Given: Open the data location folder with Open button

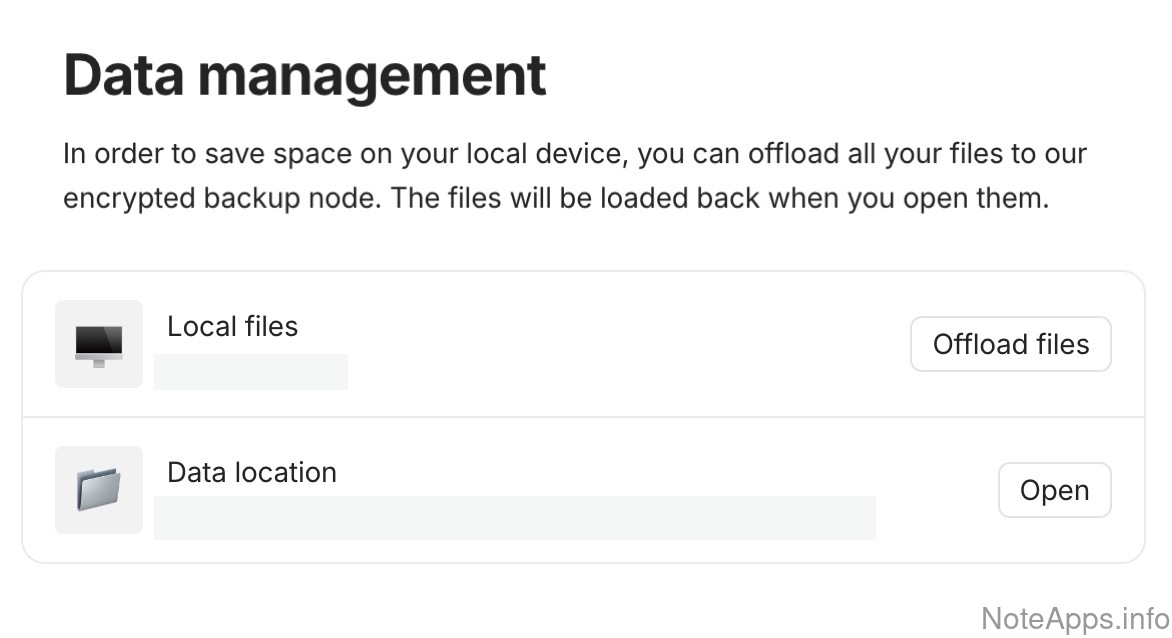Looking at the screenshot, I should [1054, 490].
